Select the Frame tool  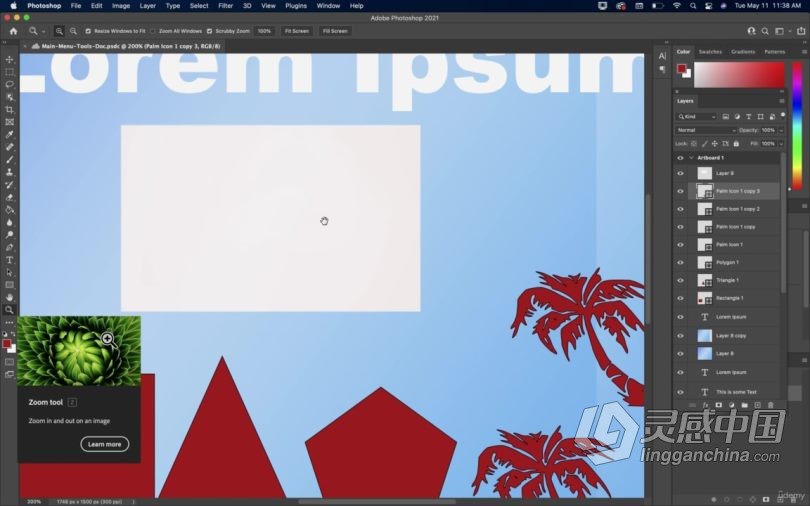[x=9, y=122]
